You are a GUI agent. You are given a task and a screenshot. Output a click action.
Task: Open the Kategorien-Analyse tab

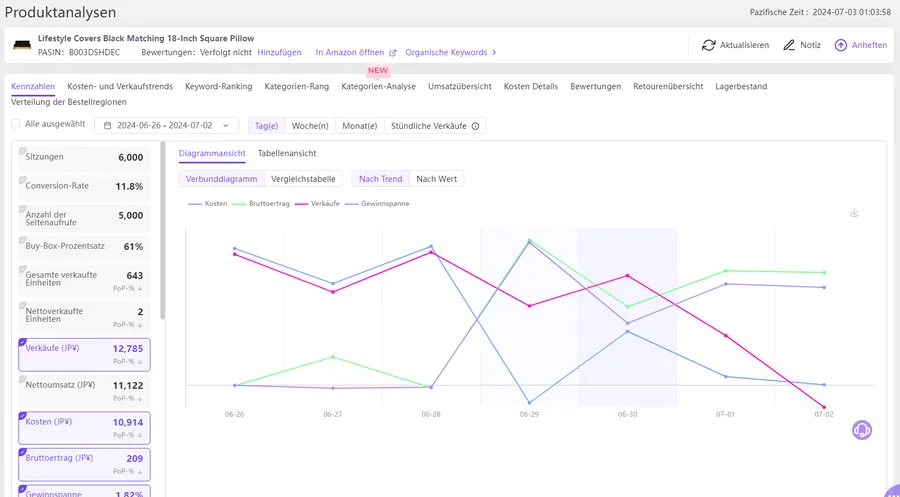[x=378, y=87]
